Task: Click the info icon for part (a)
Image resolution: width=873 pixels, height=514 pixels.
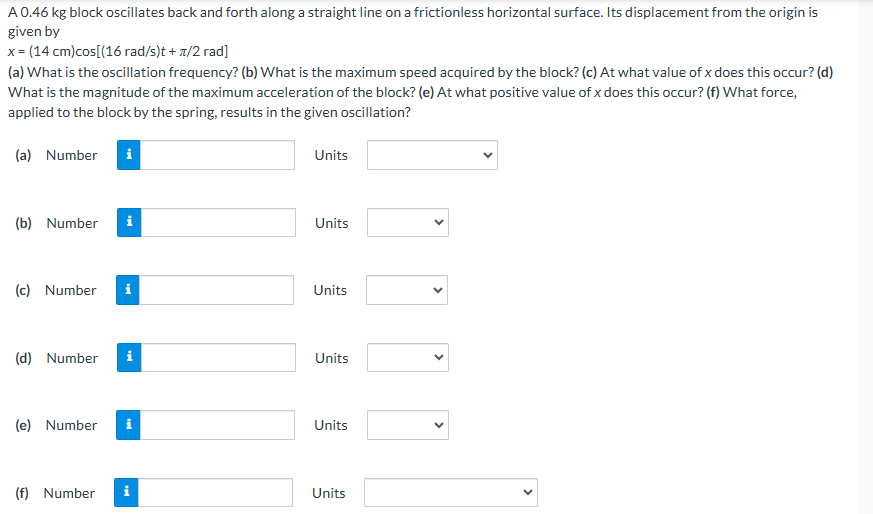Action: (x=128, y=155)
